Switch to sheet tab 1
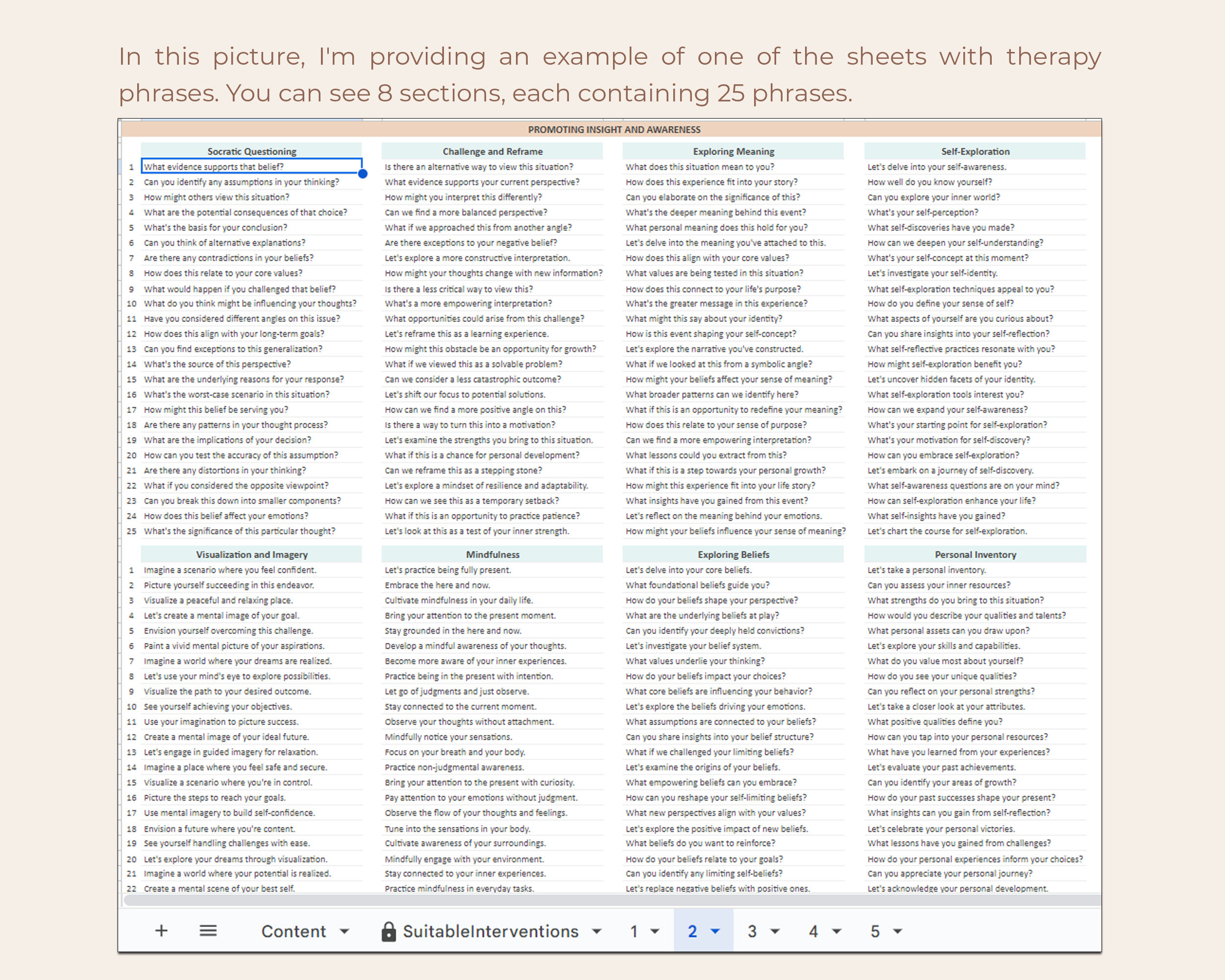The width and height of the screenshot is (1225, 980). [x=634, y=931]
